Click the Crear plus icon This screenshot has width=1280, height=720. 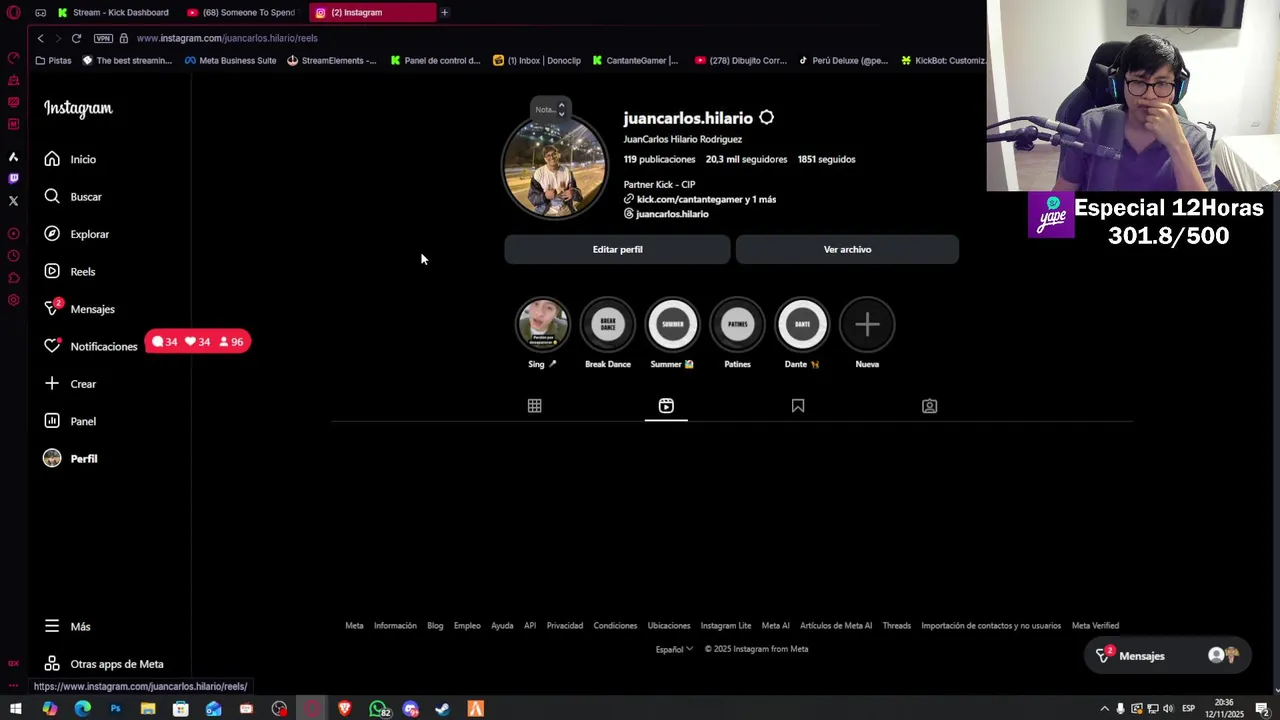coord(52,383)
